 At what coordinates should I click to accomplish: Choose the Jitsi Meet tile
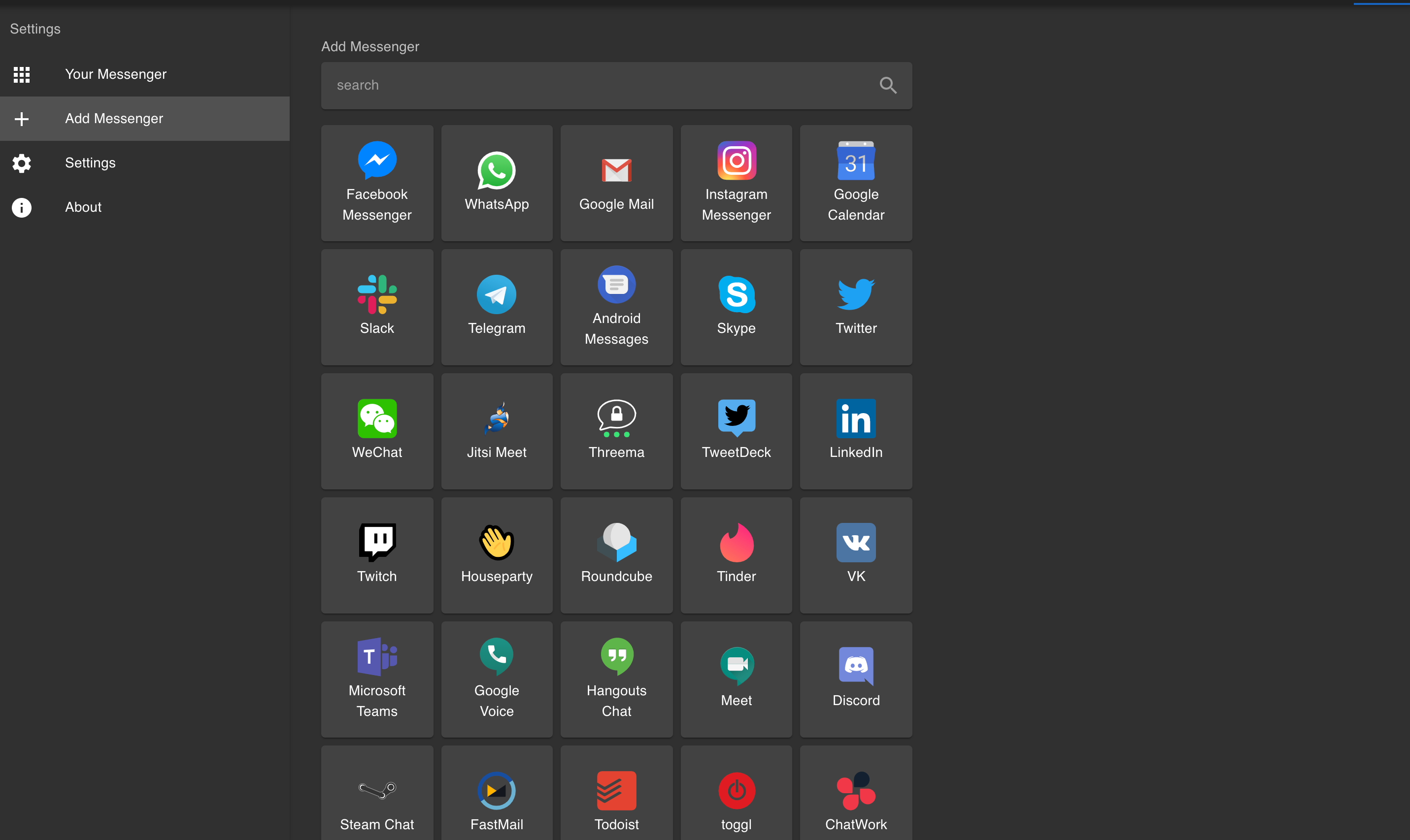click(x=497, y=431)
